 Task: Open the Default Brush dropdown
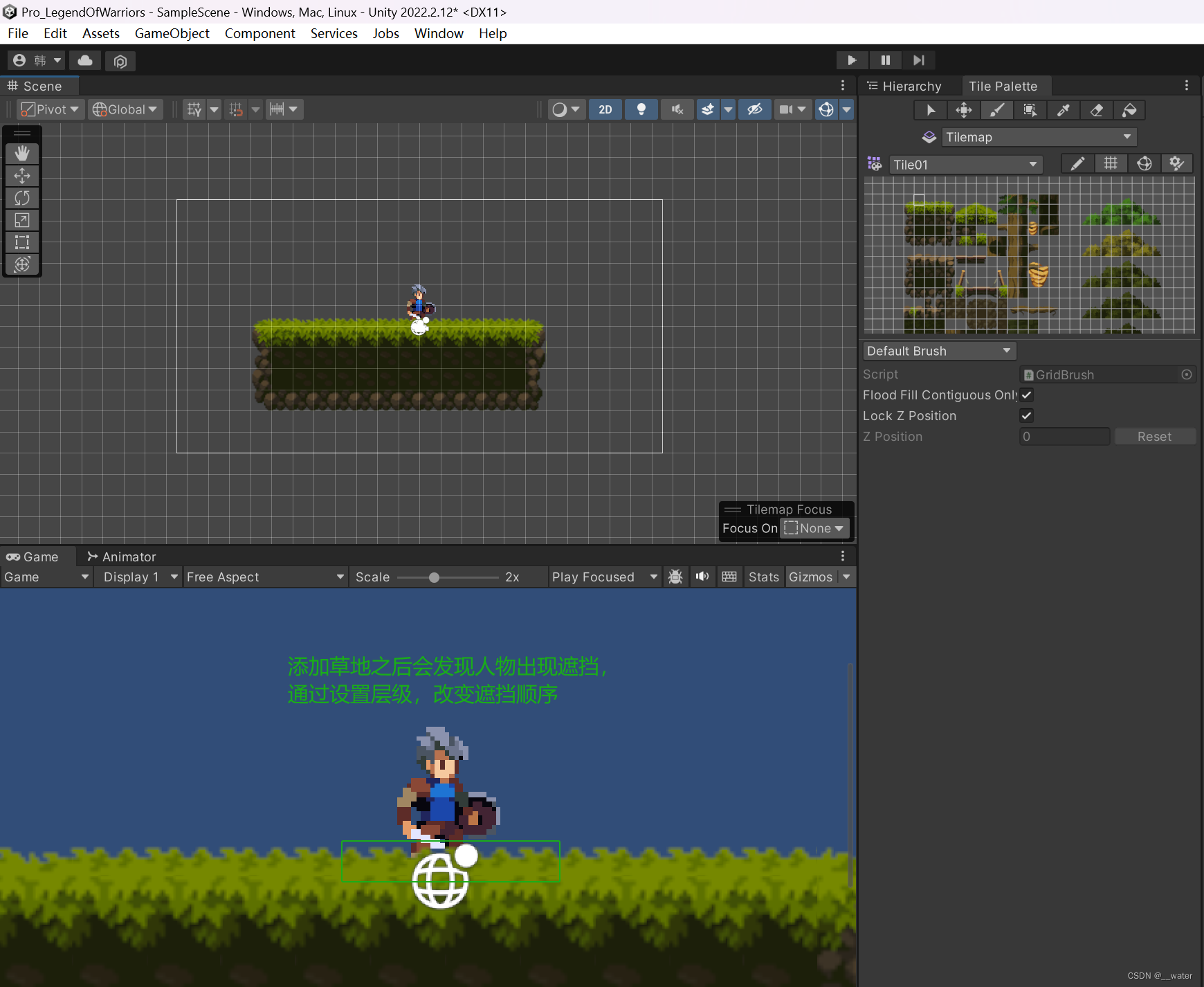(939, 351)
